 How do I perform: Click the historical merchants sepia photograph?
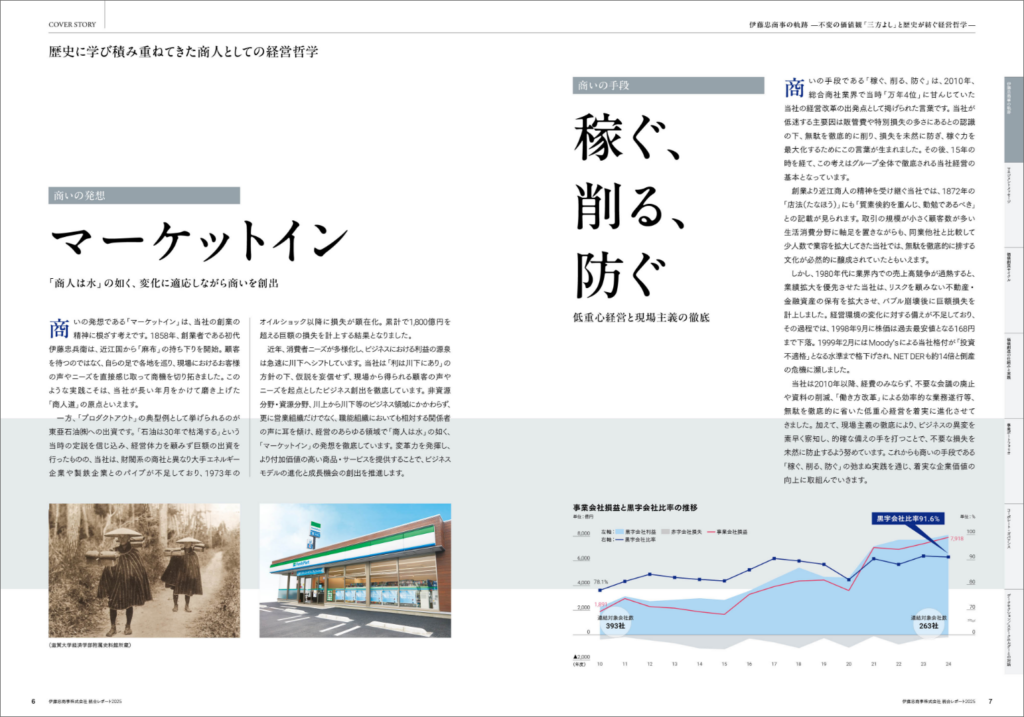click(143, 570)
